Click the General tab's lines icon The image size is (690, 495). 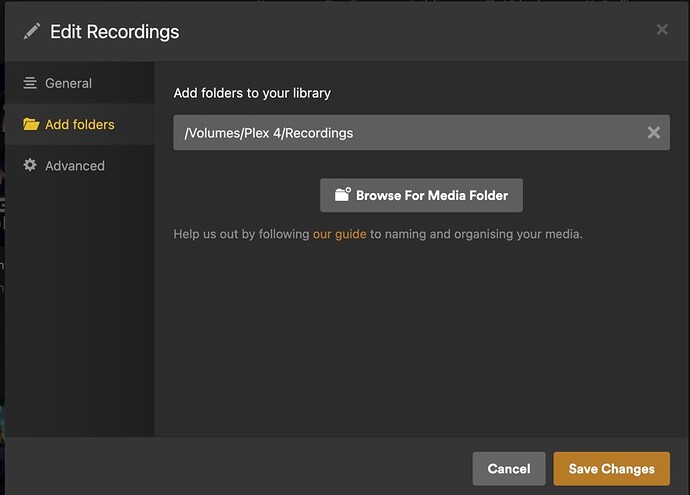(x=31, y=83)
